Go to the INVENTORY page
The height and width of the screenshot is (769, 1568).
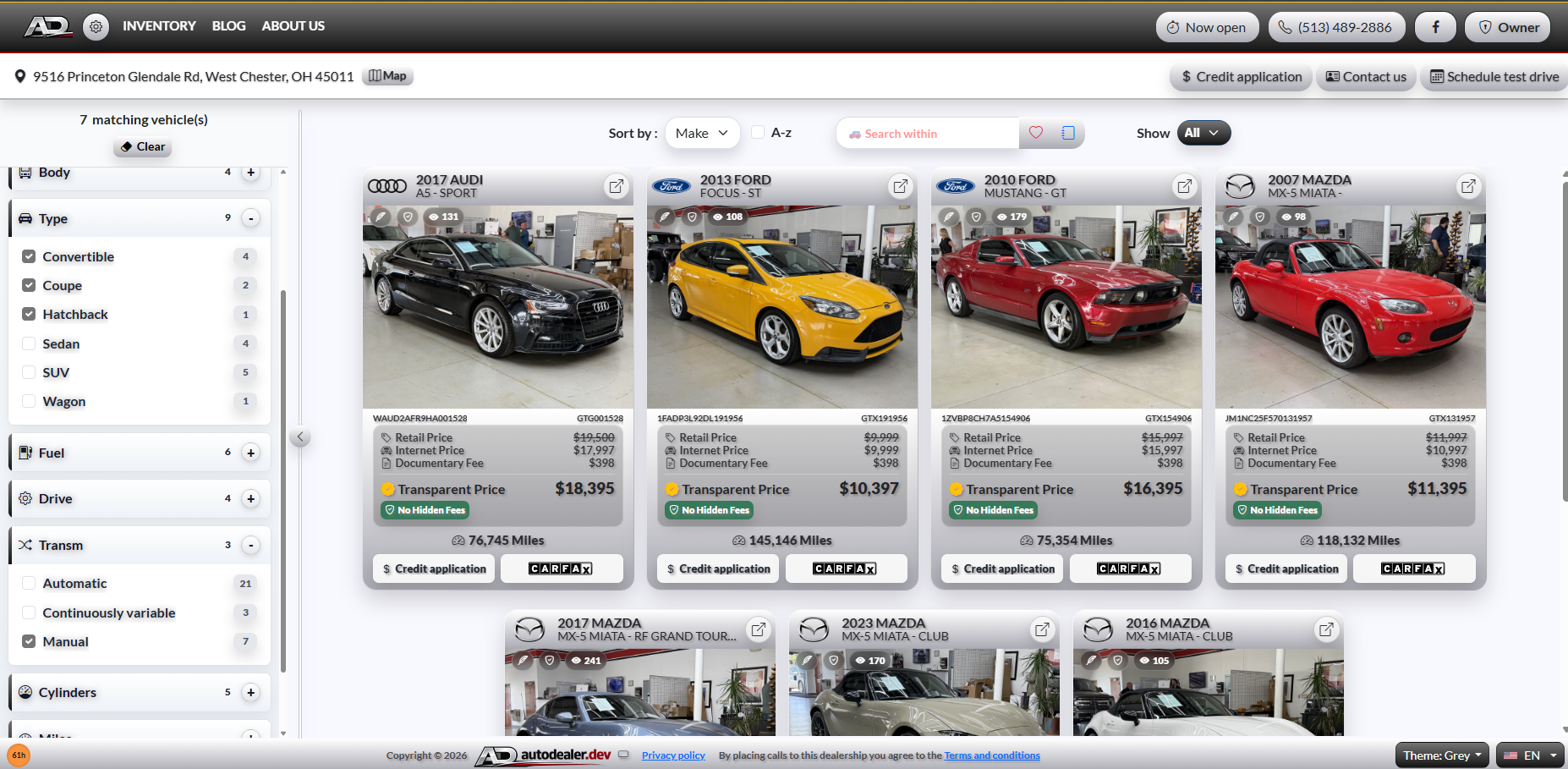(159, 26)
